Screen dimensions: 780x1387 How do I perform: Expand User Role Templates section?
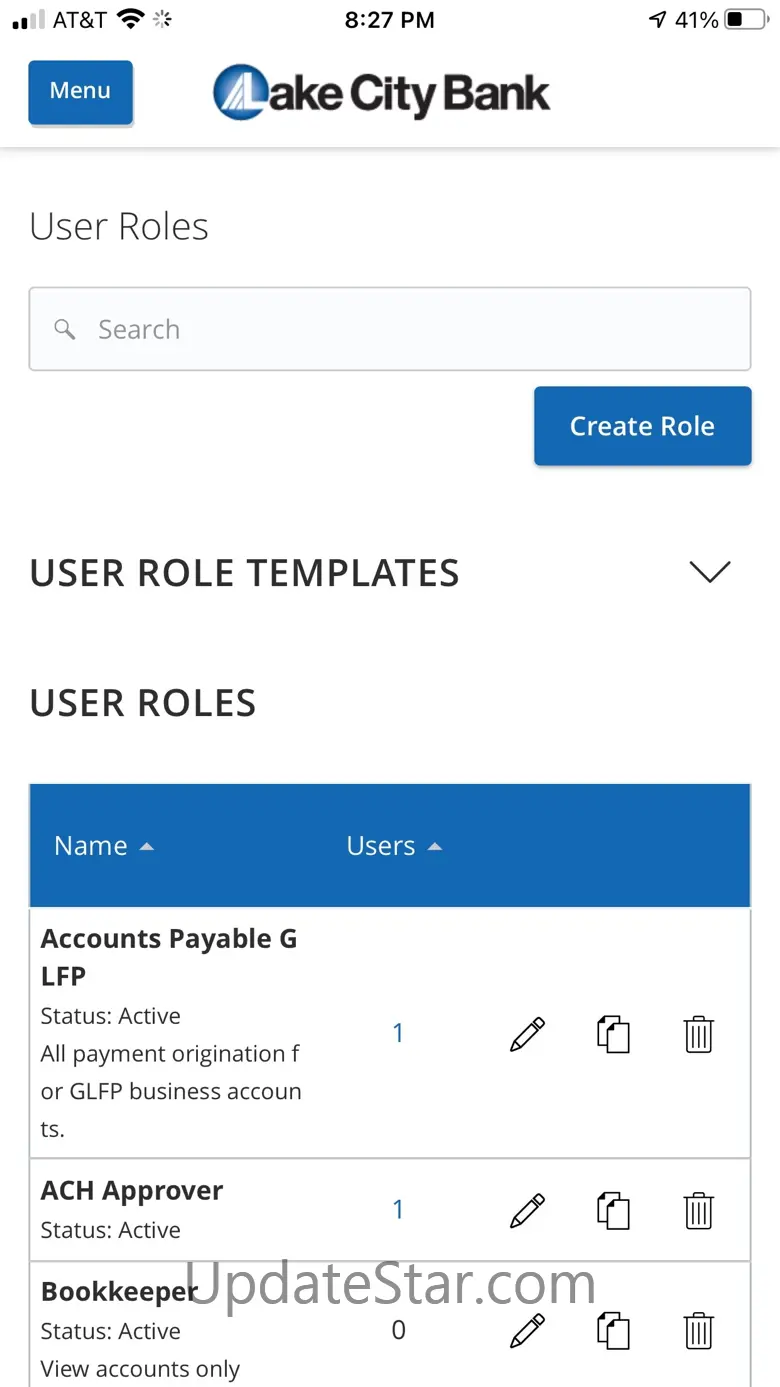click(710, 572)
